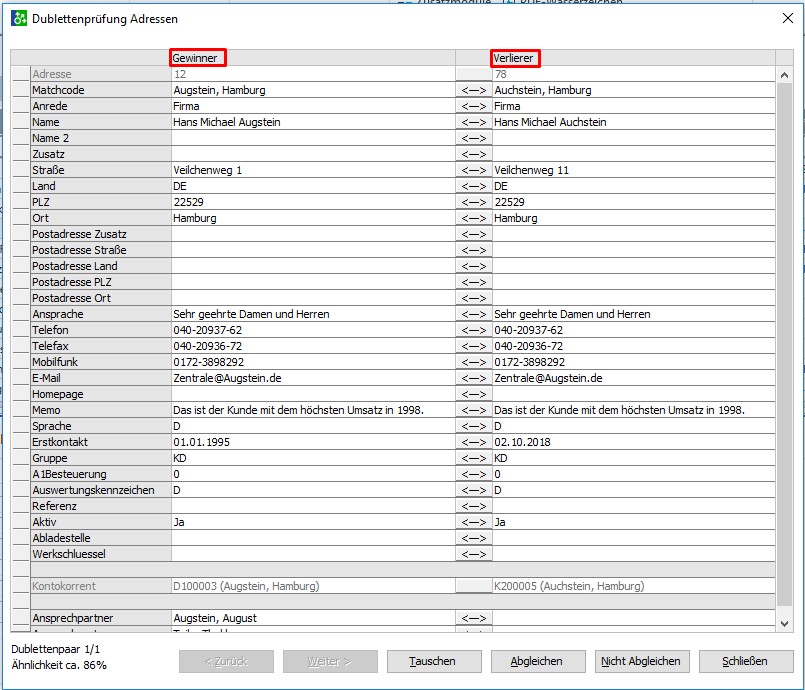
Task: Click Verlierer name field Hans Michael Auchstein
Action: coord(634,122)
